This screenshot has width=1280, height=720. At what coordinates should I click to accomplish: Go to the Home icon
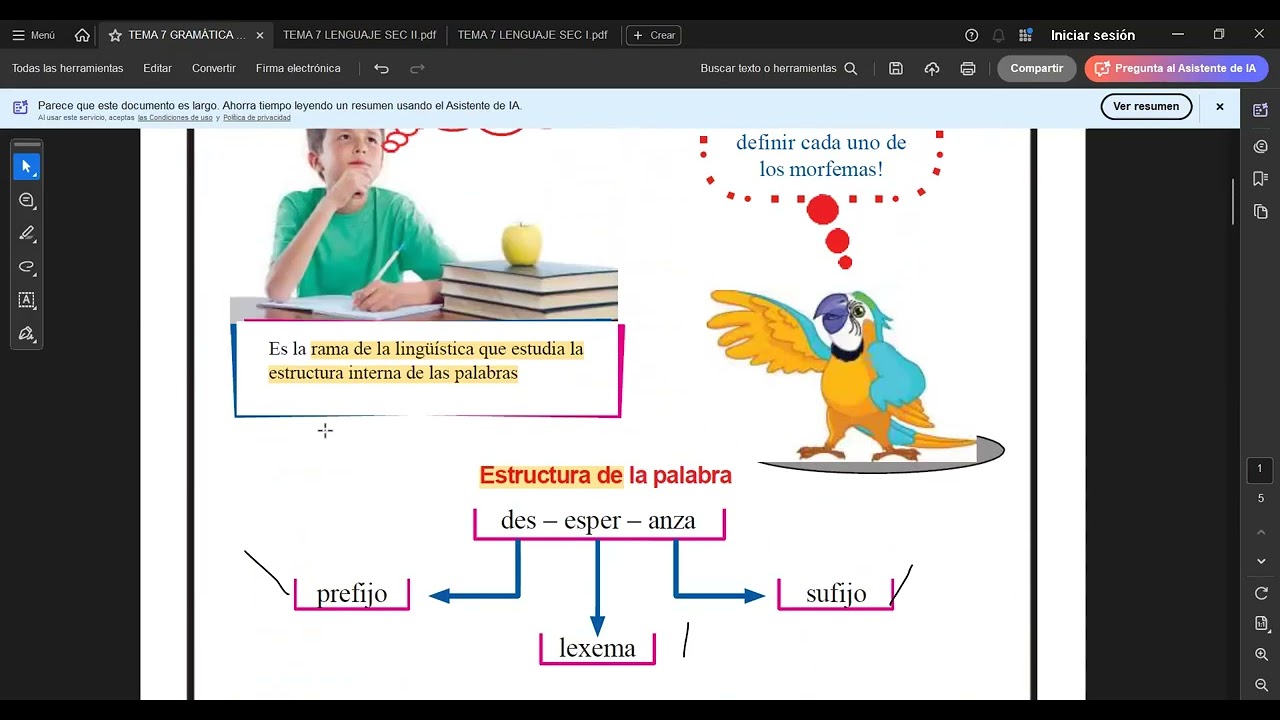pos(82,35)
